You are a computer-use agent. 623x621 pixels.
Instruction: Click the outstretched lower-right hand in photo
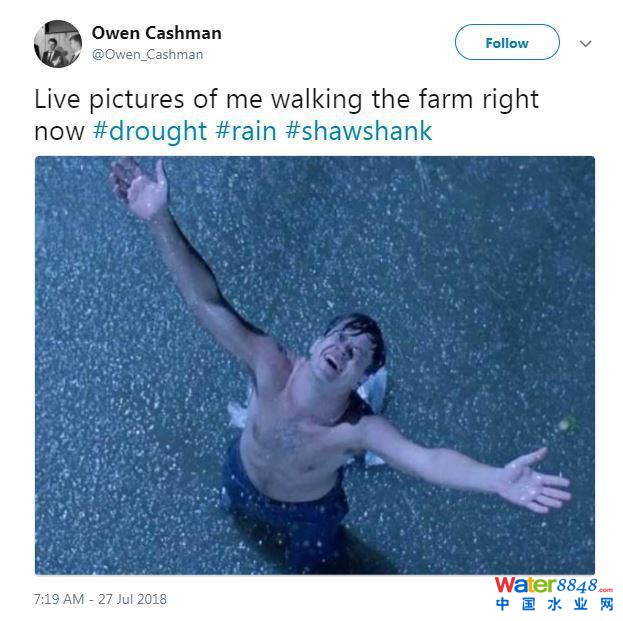[x=534, y=480]
